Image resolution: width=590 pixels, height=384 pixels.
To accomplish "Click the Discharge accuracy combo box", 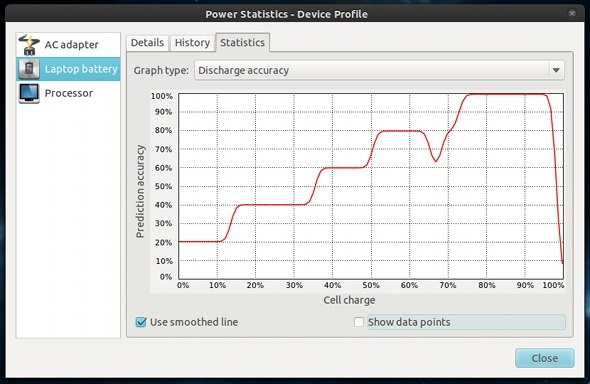I will pos(379,70).
